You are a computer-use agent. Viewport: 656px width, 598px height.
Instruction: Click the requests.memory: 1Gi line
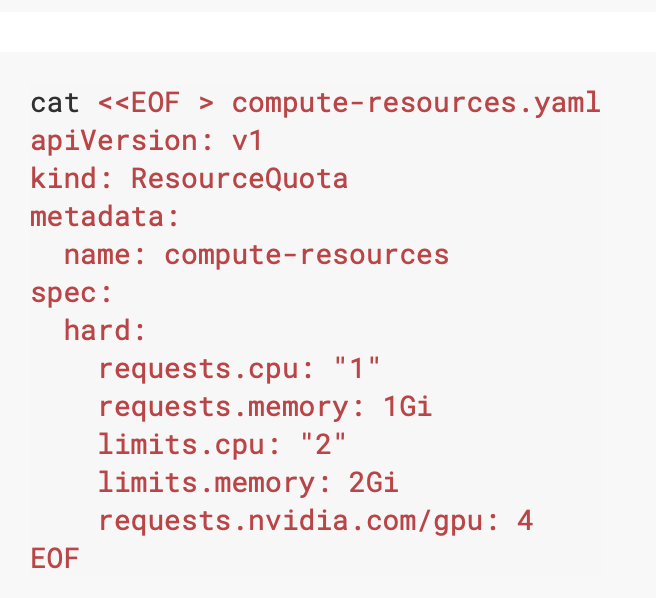pyautogui.click(x=265, y=408)
